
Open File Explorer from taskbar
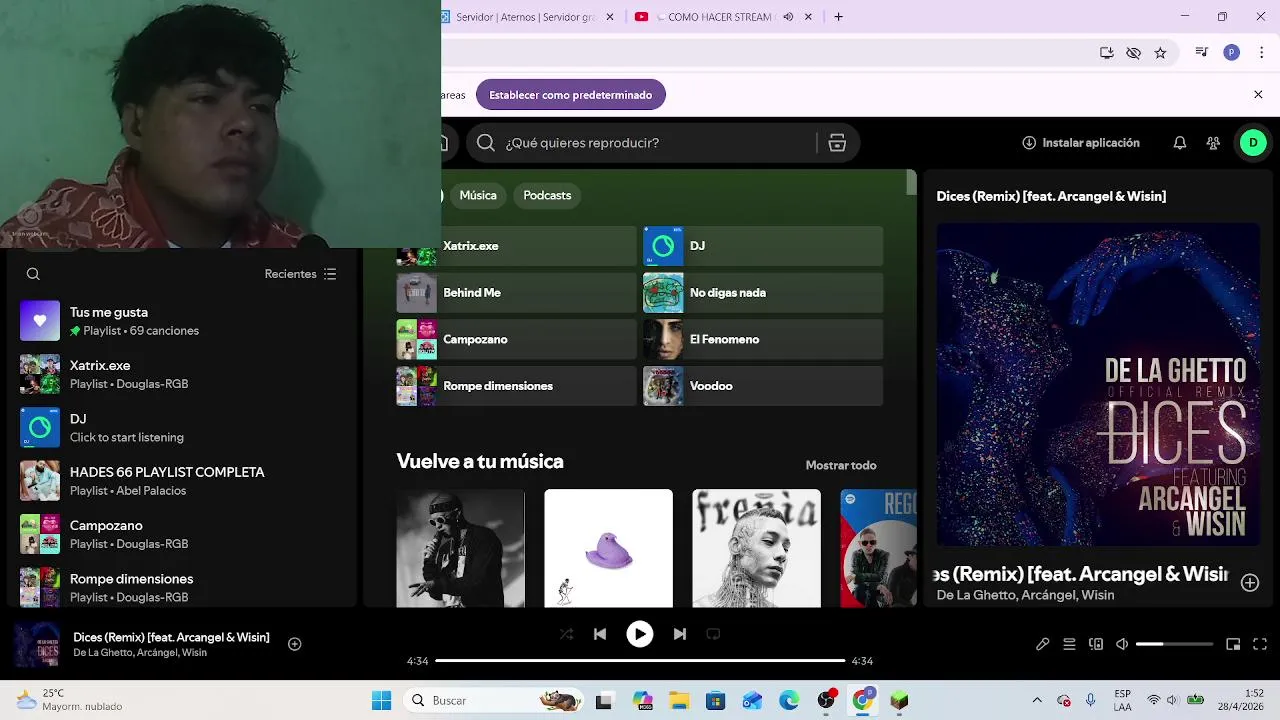coord(679,701)
